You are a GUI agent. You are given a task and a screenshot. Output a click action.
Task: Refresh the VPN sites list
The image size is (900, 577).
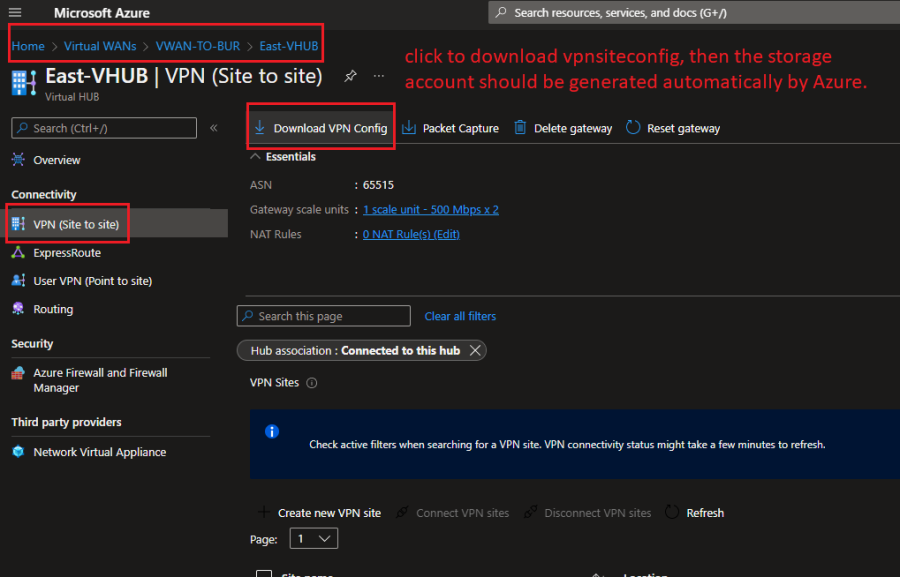click(x=695, y=513)
